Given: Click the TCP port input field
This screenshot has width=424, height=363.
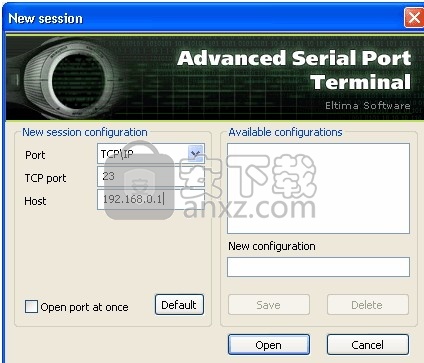Looking at the screenshot, I should pos(151,176).
